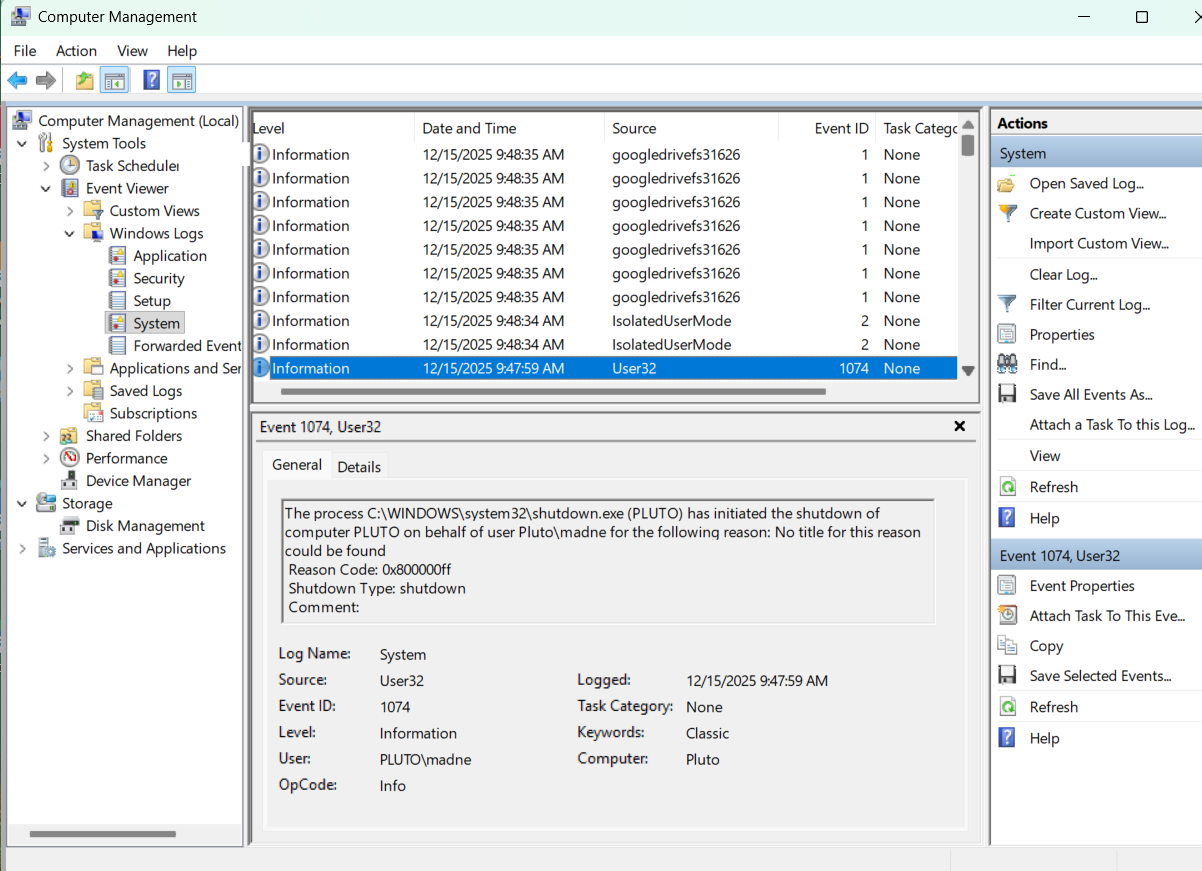Click the Shared Folders icon

70,435
